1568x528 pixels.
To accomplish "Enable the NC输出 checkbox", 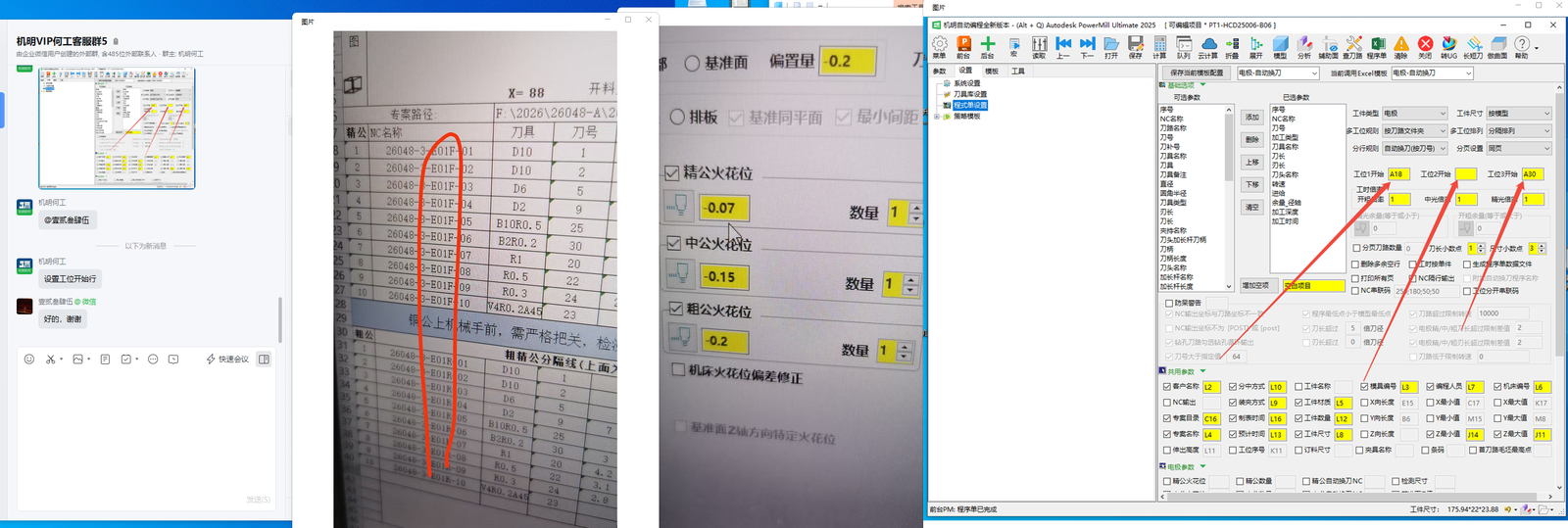I will pos(1167,403).
